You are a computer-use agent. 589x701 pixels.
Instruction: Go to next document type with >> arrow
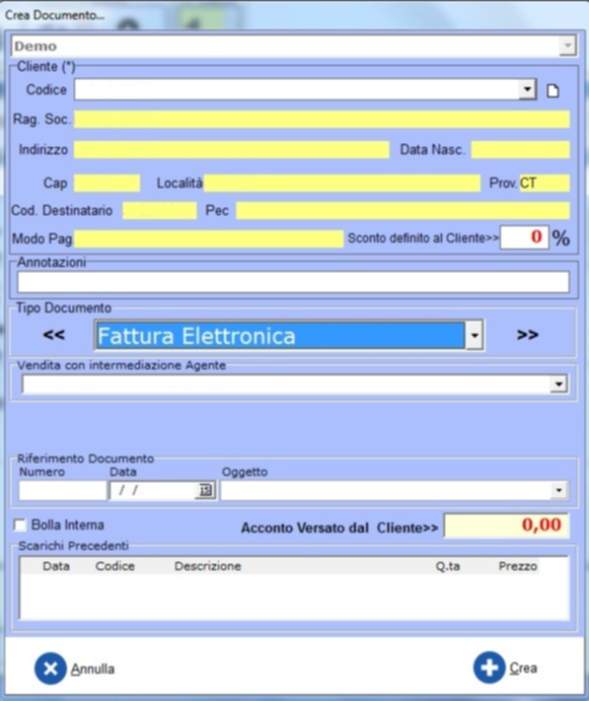point(527,334)
